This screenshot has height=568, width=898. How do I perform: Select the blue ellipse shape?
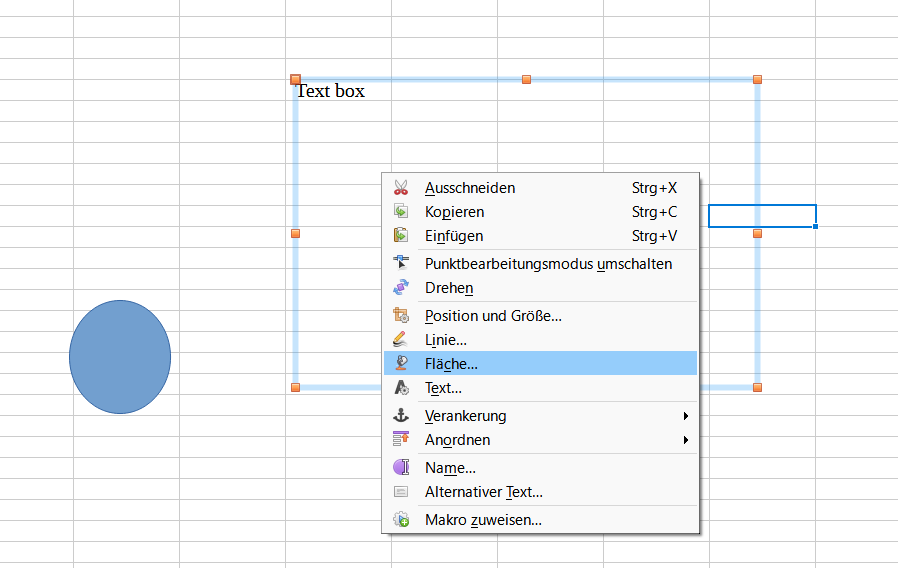120,357
